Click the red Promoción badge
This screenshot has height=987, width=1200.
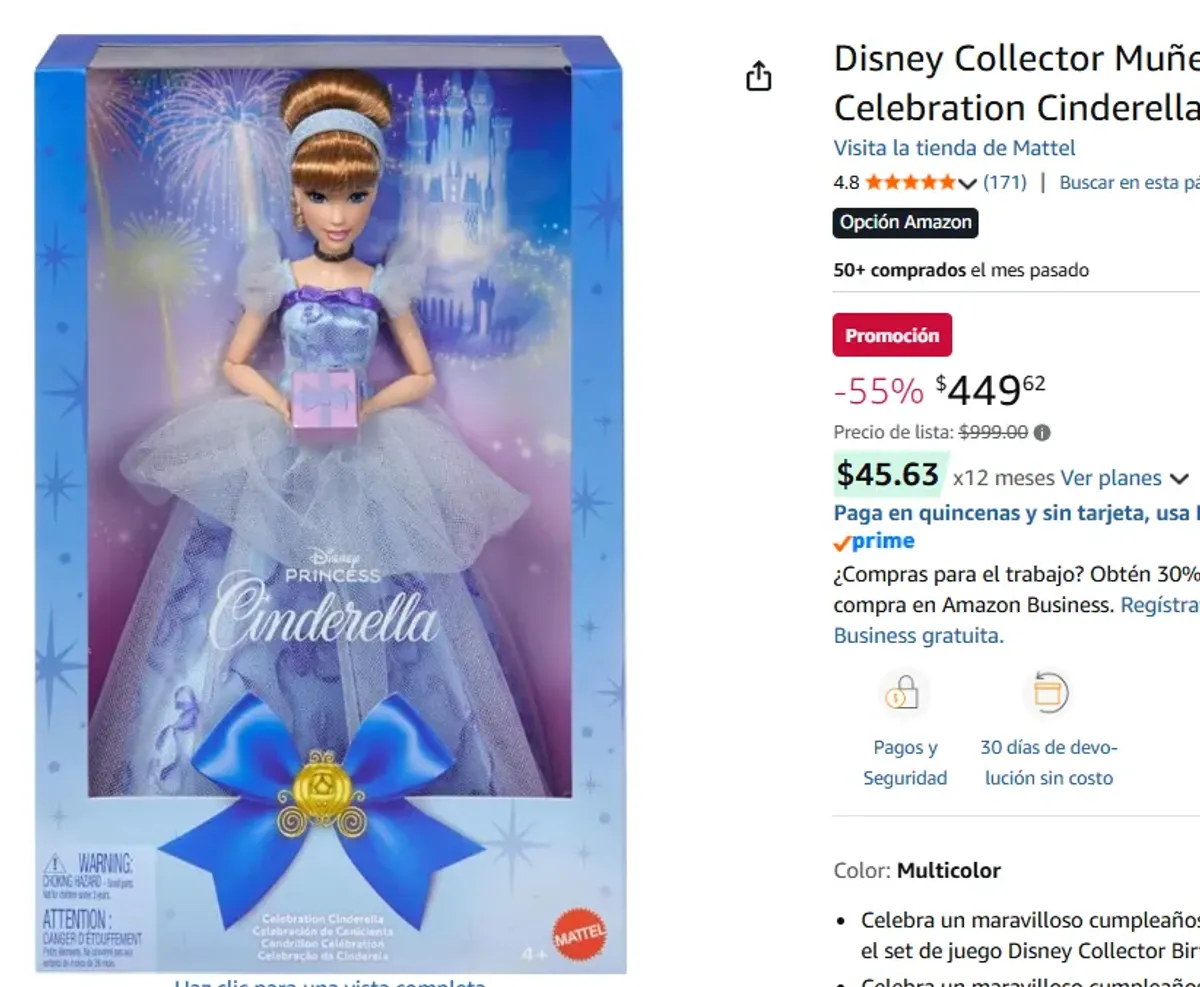click(892, 334)
